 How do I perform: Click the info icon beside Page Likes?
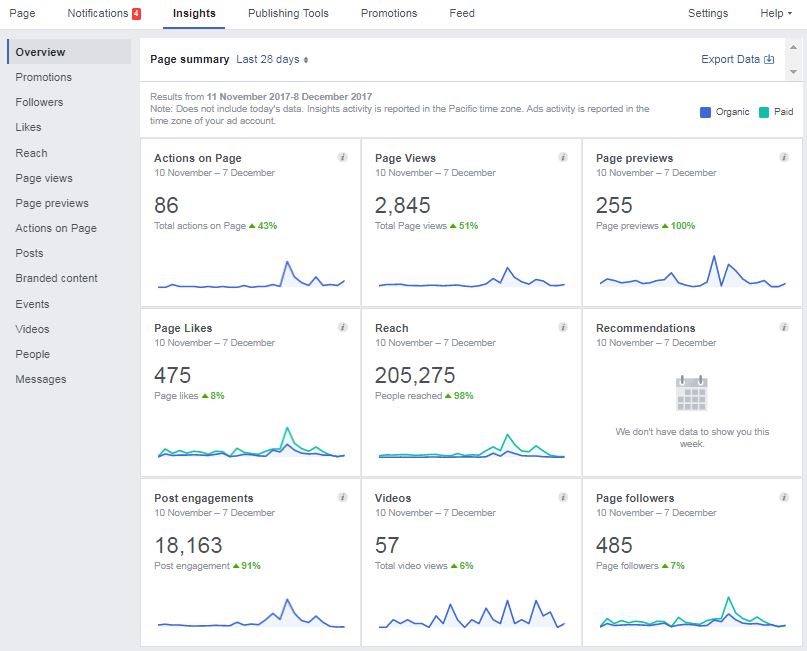click(342, 327)
